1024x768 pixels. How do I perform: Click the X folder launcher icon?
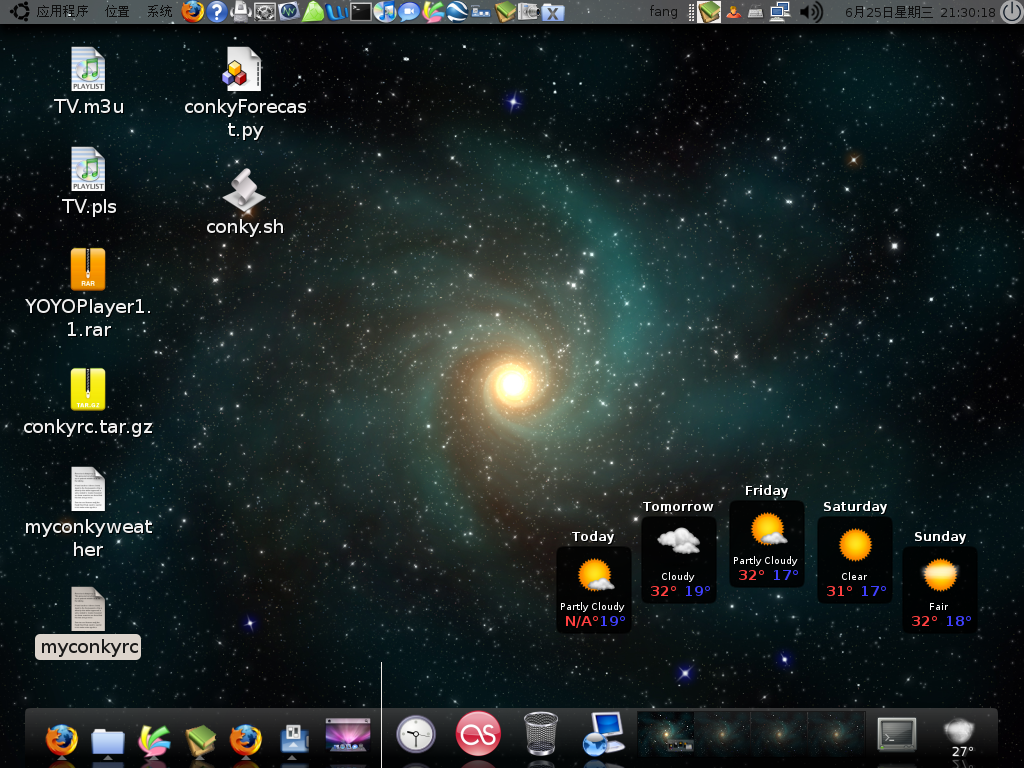[x=552, y=11]
